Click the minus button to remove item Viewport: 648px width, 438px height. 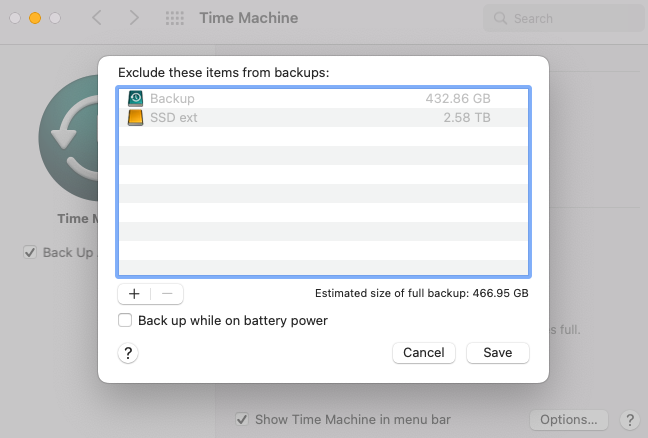167,294
